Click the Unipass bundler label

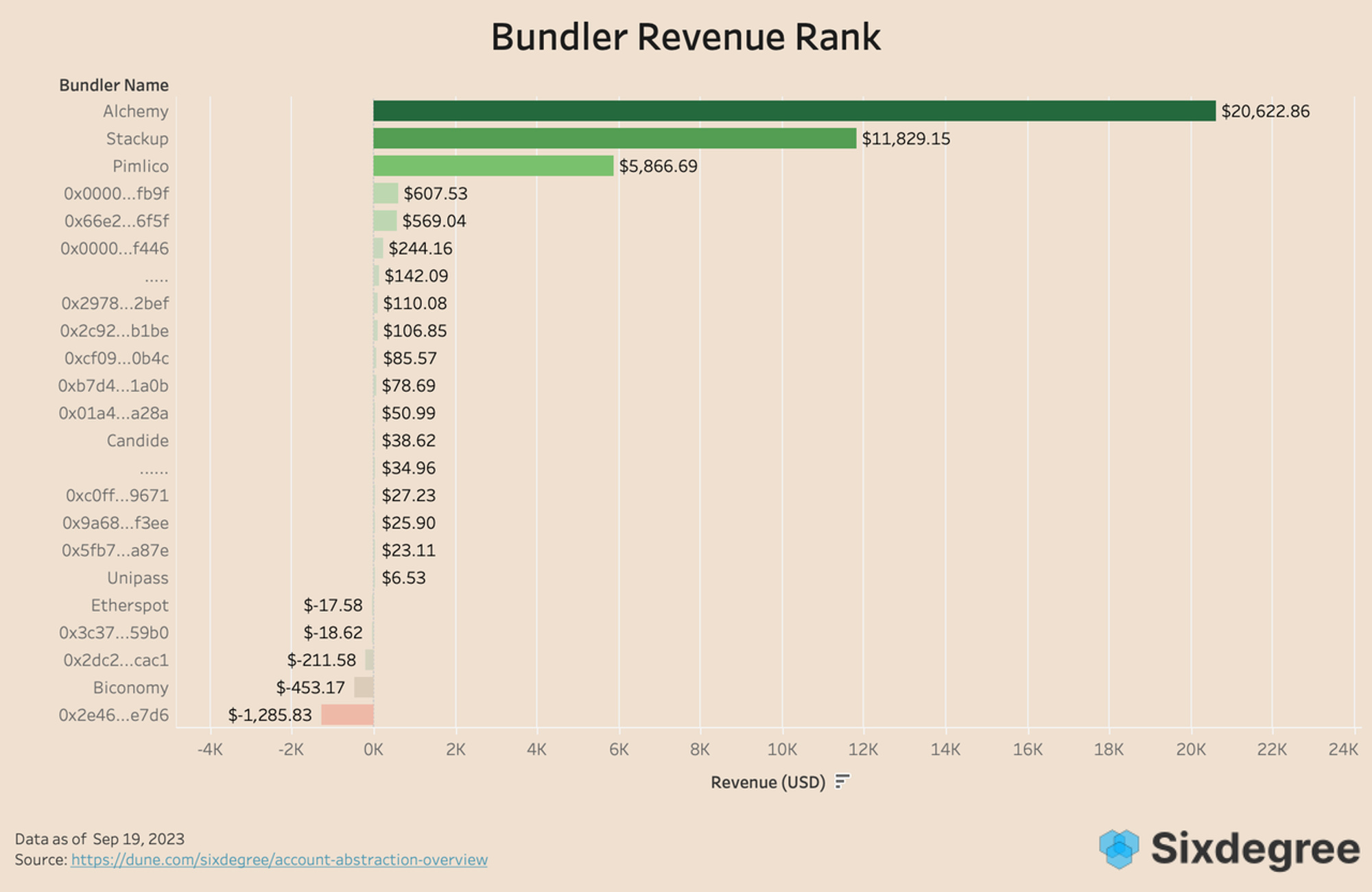137,578
